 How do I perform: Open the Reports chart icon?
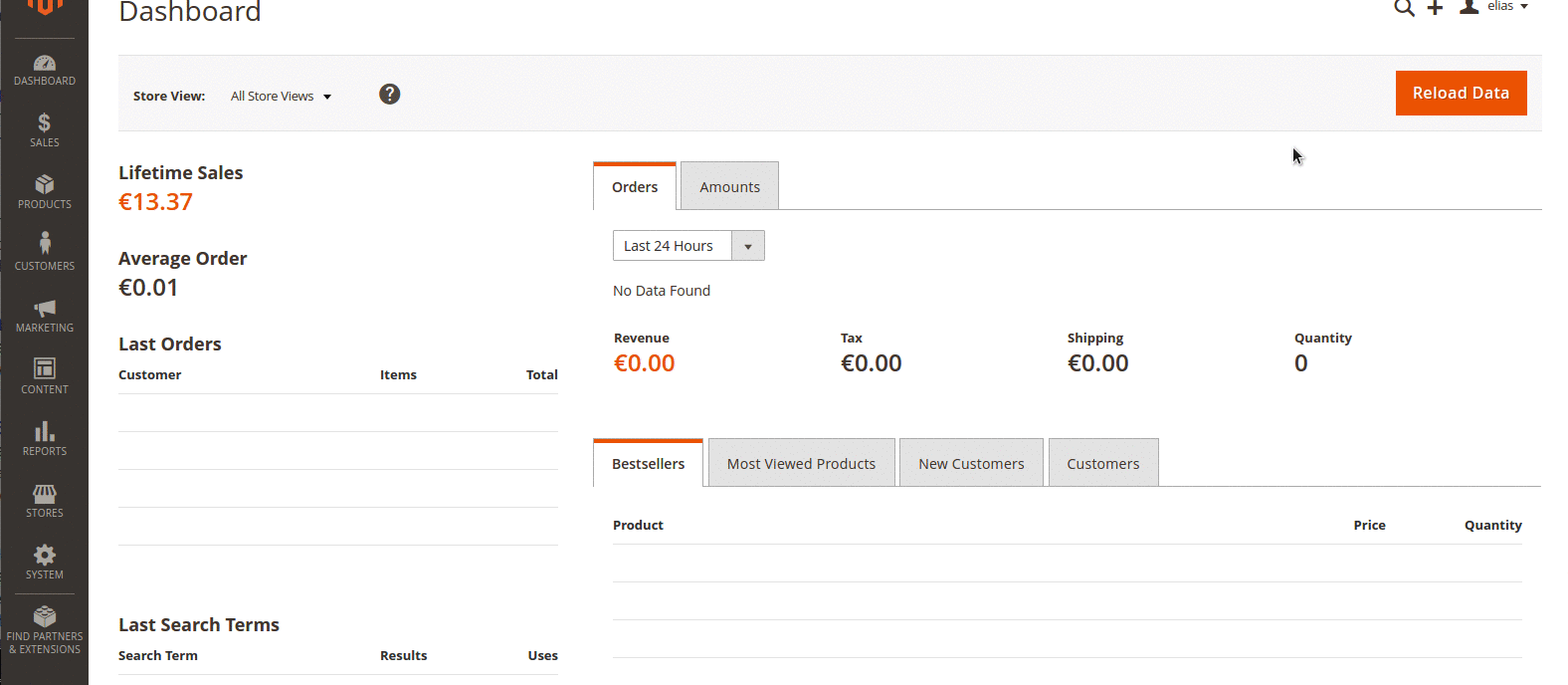(x=45, y=431)
